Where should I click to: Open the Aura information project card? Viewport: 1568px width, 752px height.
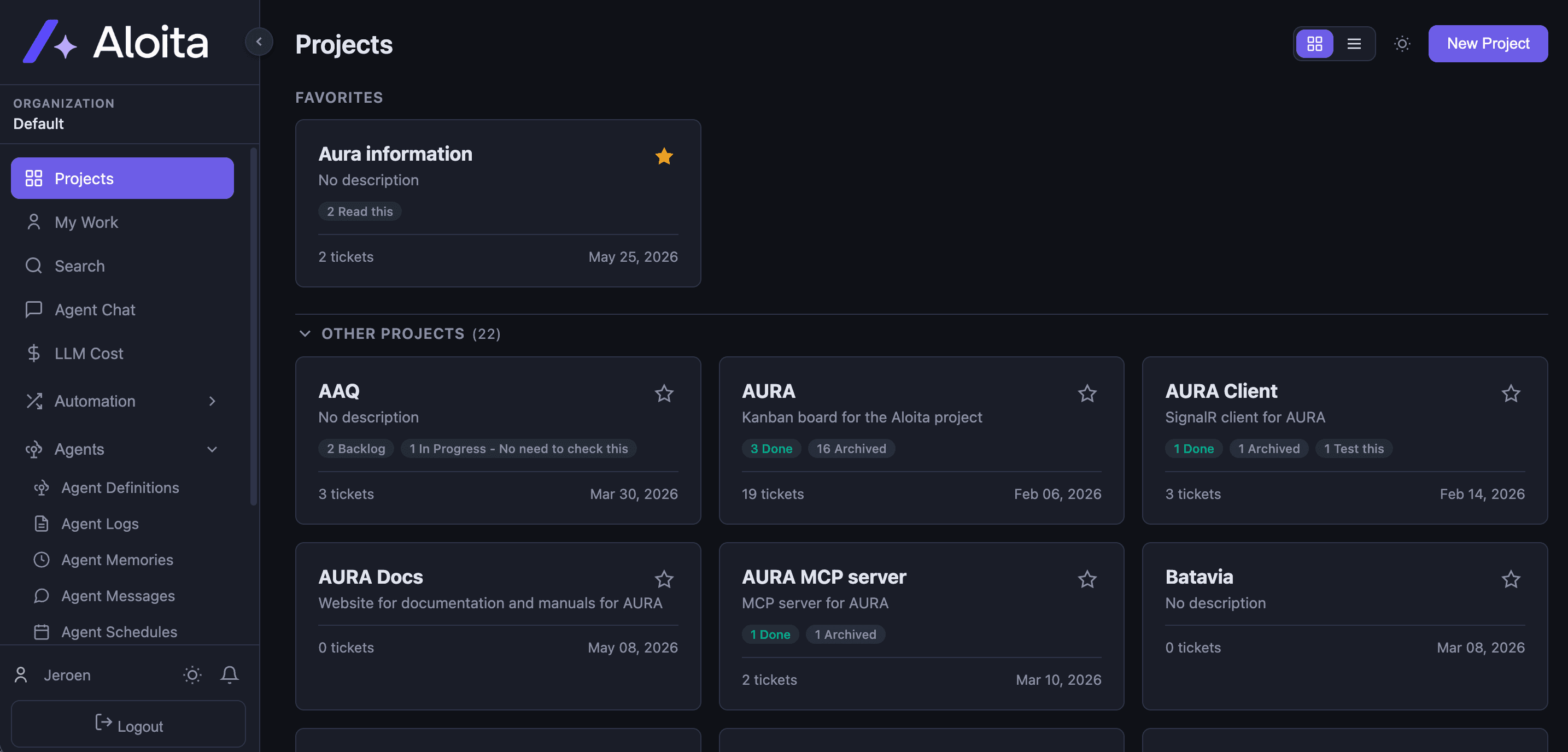tap(498, 203)
